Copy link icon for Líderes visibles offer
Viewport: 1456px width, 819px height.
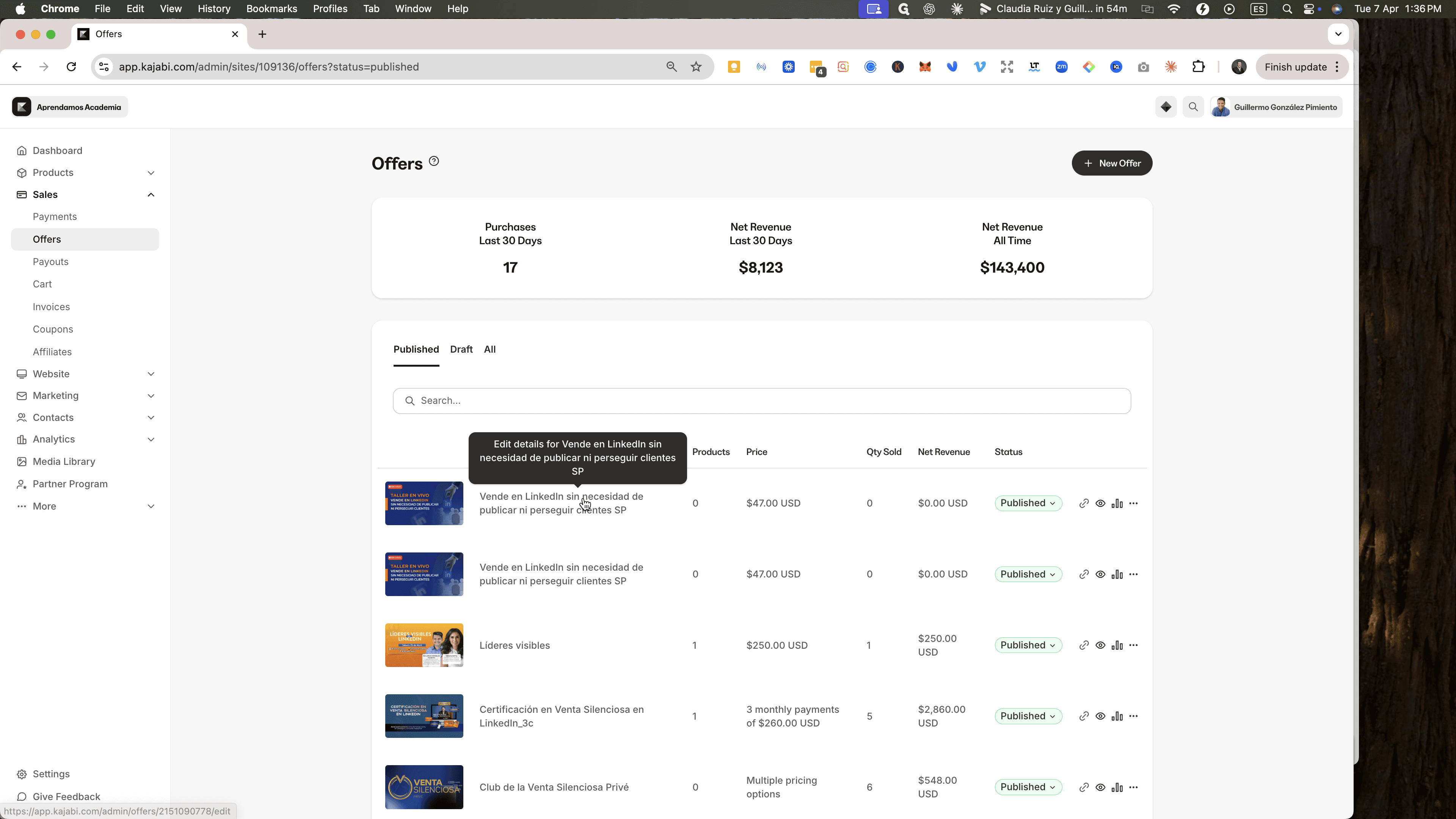[1084, 645]
